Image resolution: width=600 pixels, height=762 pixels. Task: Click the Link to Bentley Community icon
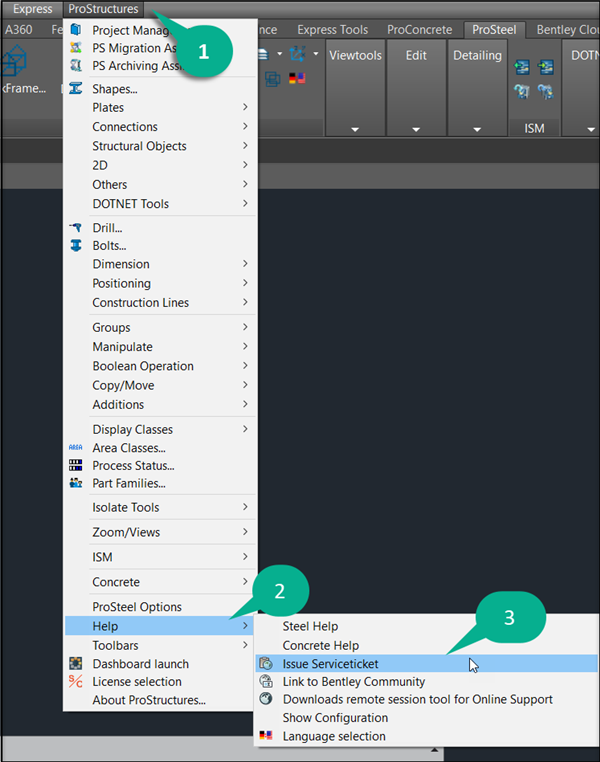(x=266, y=681)
